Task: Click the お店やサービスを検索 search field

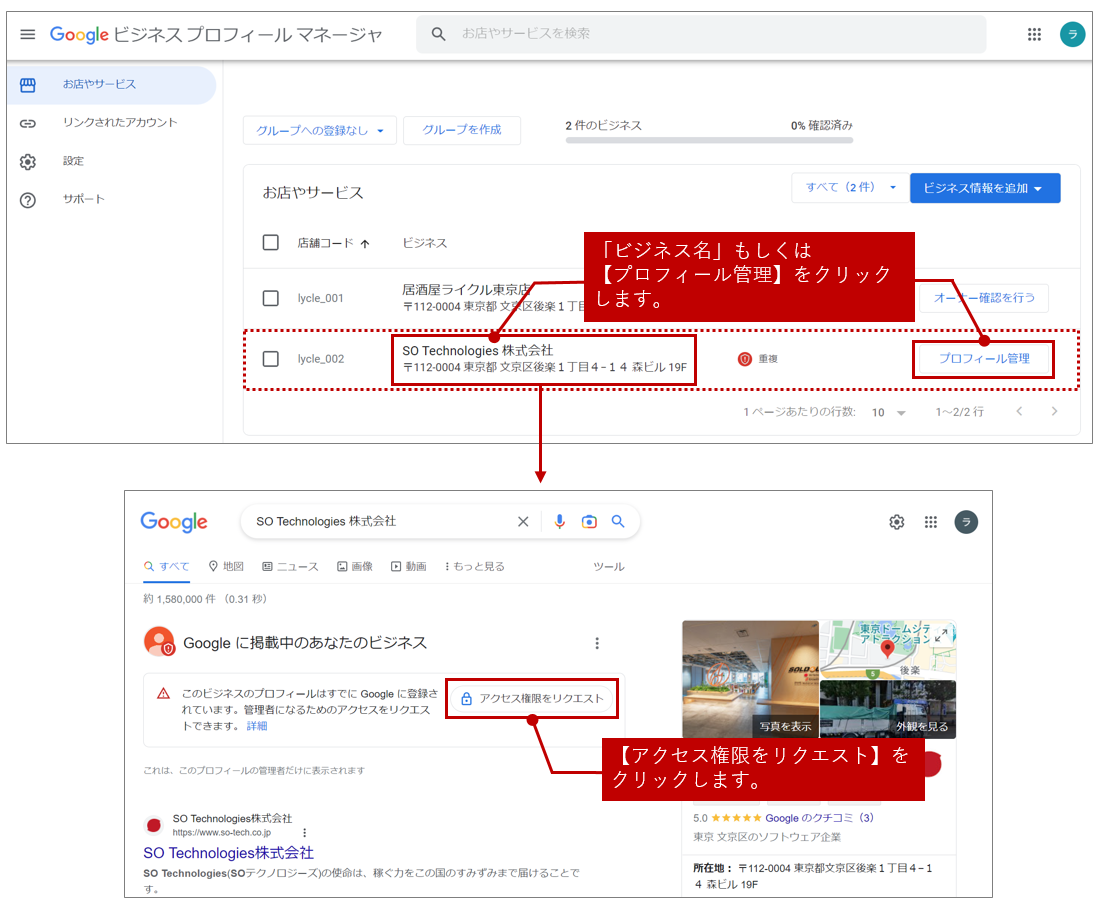Action: pyautogui.click(x=700, y=34)
